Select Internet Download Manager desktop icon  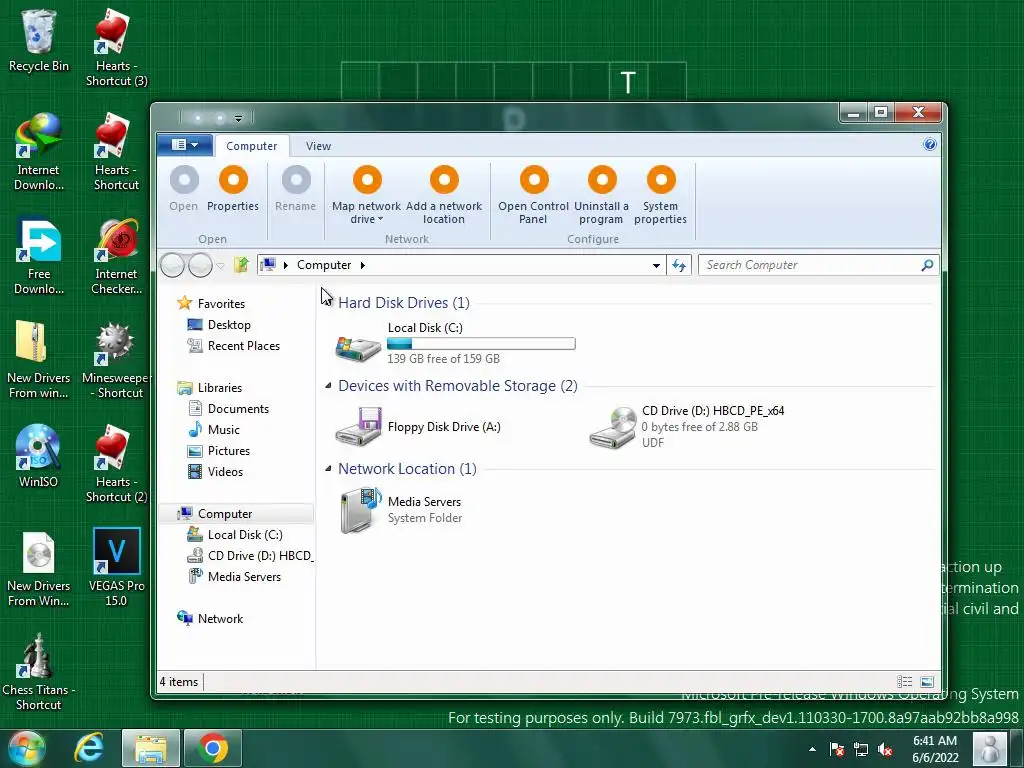39,152
